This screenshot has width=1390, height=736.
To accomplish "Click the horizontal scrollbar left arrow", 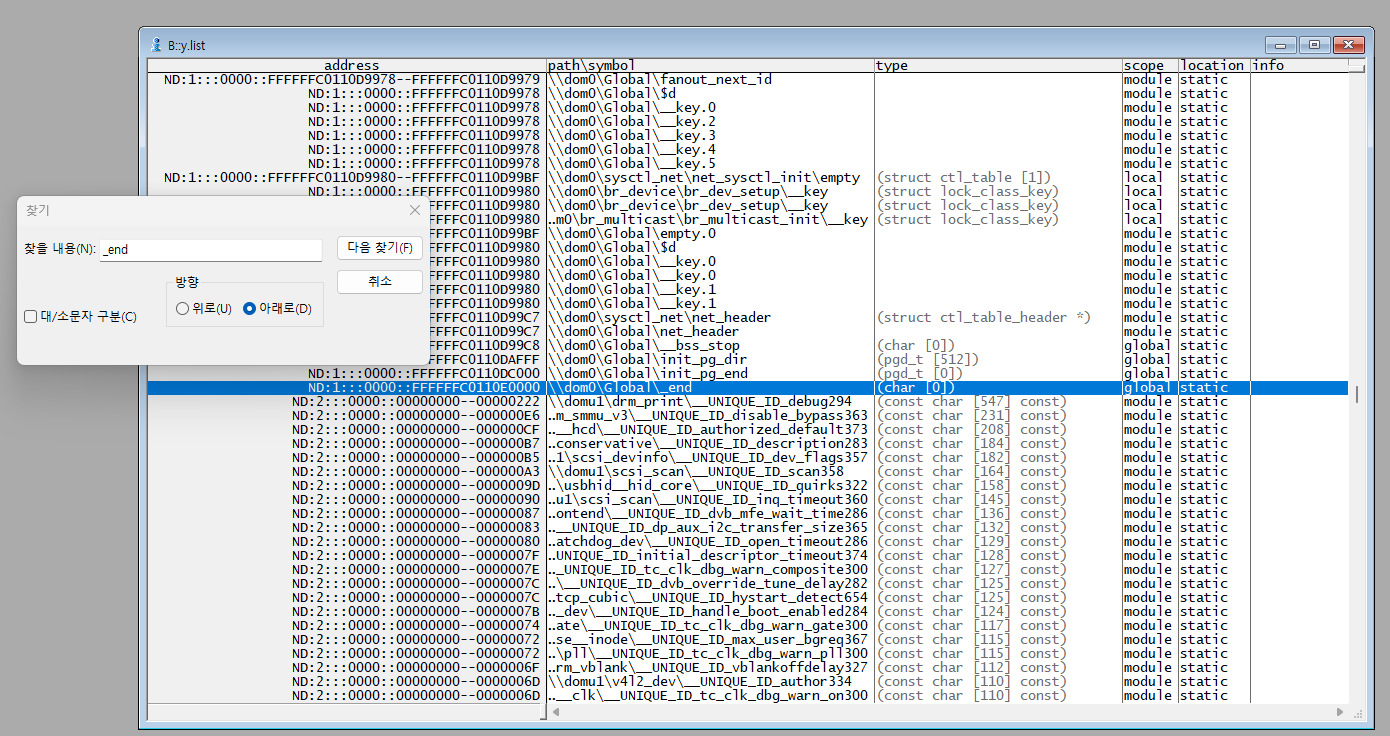I will coord(555,712).
